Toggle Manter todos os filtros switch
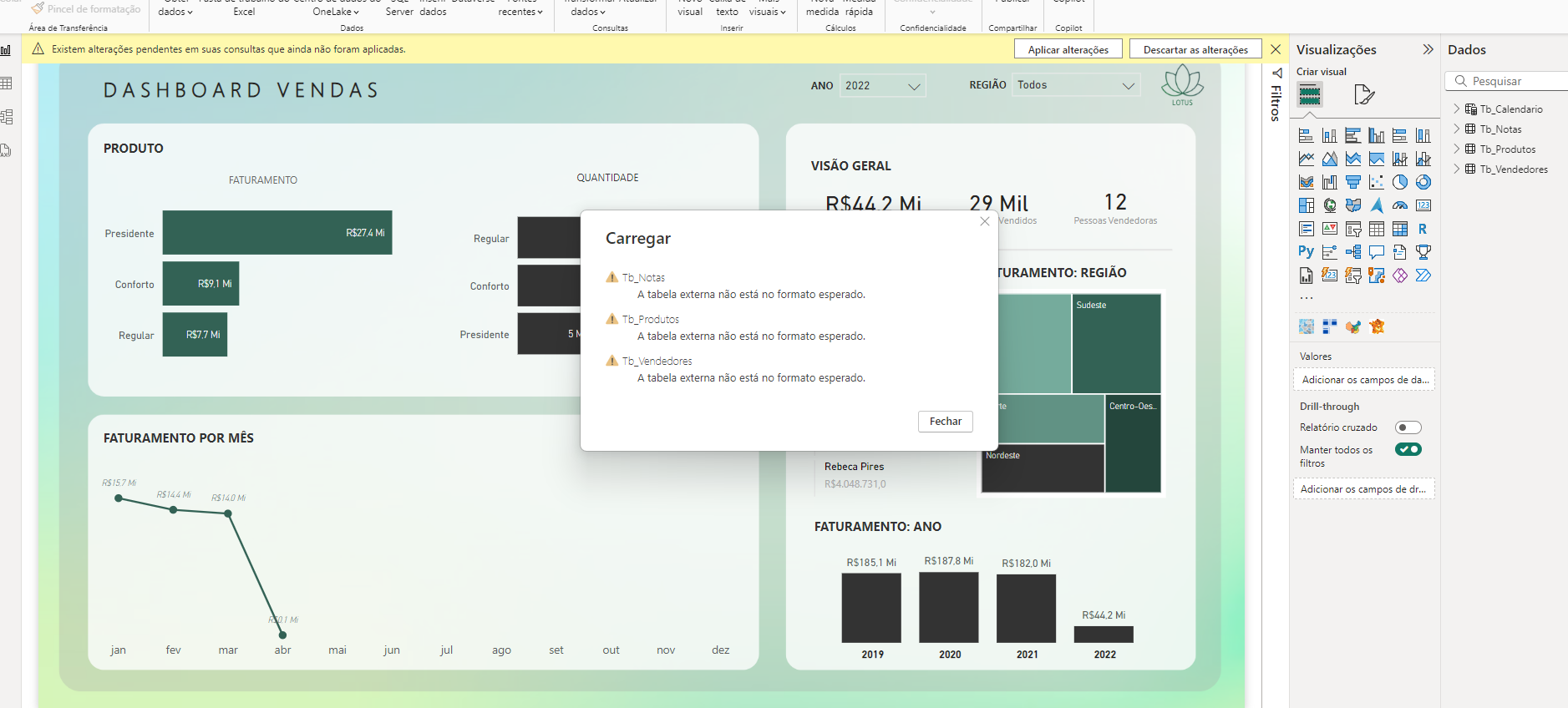The width and height of the screenshot is (1568, 708). point(1408,449)
